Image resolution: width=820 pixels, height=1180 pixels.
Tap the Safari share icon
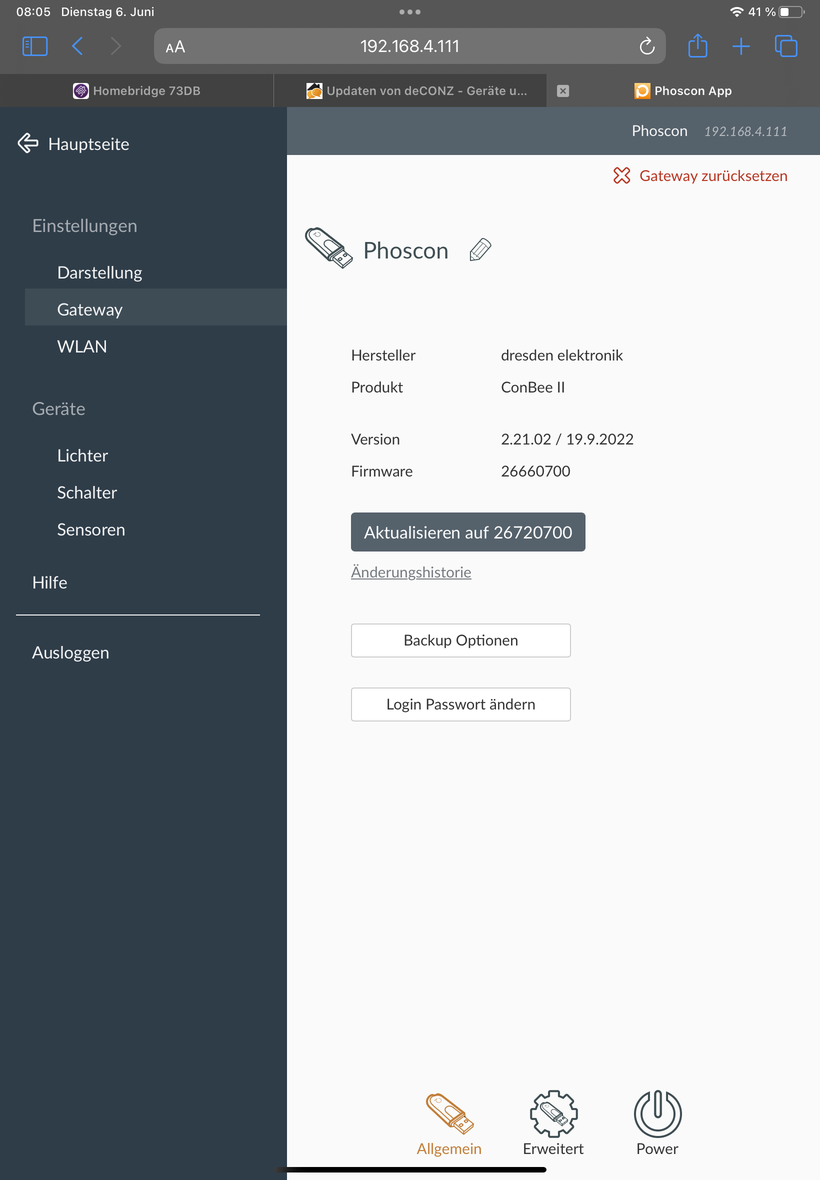[697, 46]
